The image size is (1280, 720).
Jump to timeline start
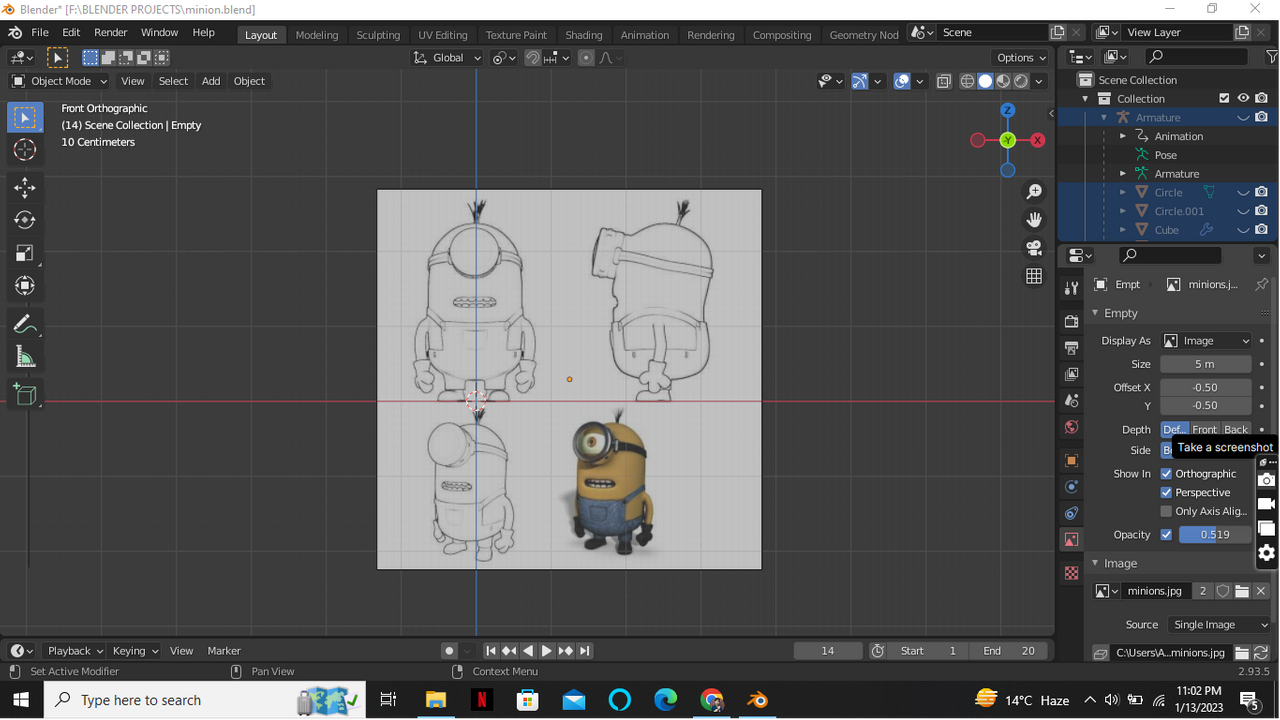[x=490, y=651]
